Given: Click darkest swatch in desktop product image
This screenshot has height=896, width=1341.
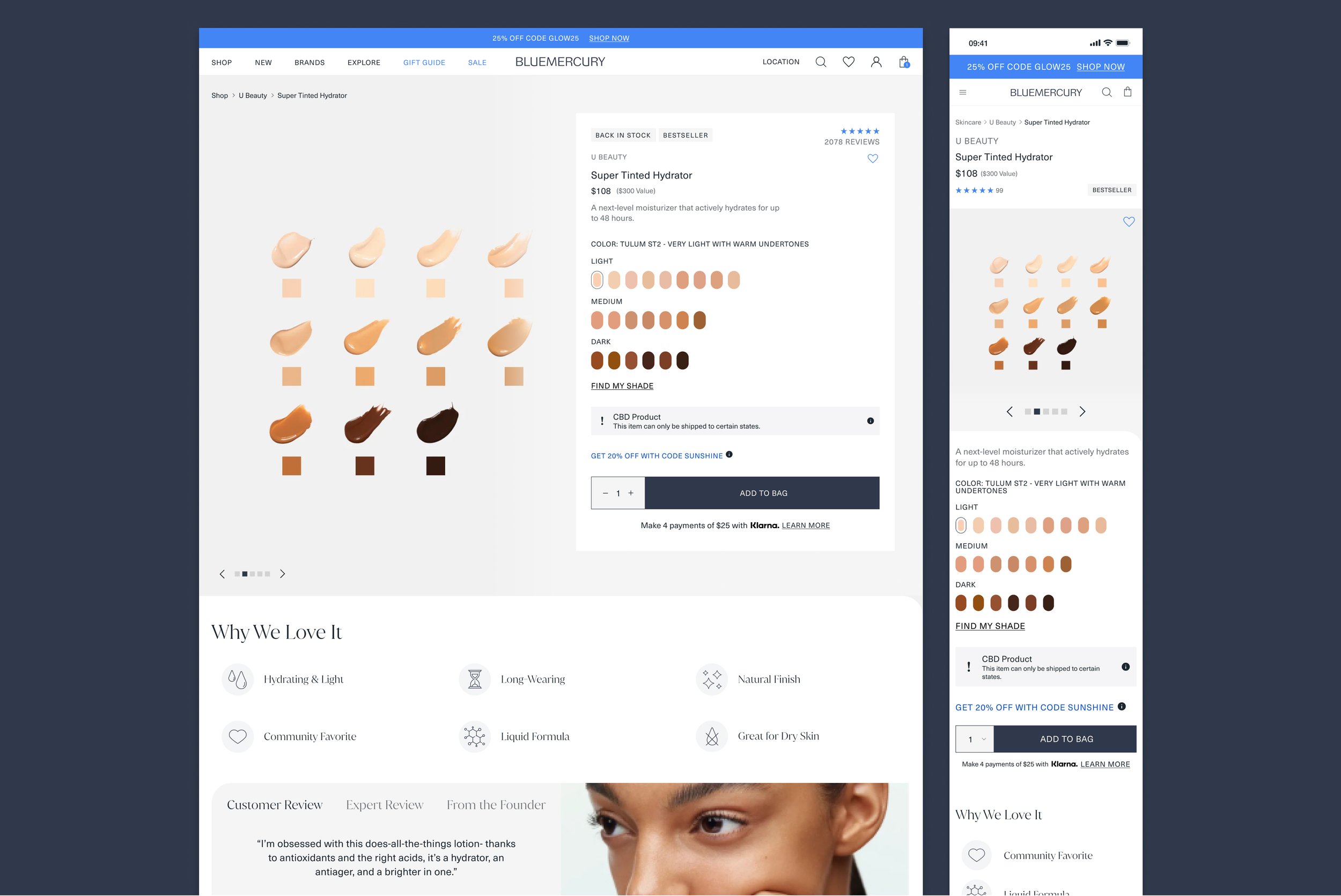Looking at the screenshot, I should 436,466.
